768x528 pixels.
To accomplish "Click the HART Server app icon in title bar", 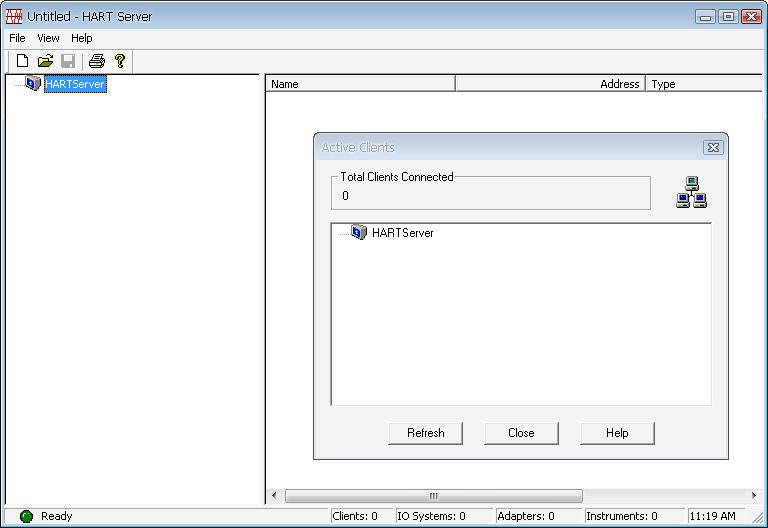I will pyautogui.click(x=14, y=16).
